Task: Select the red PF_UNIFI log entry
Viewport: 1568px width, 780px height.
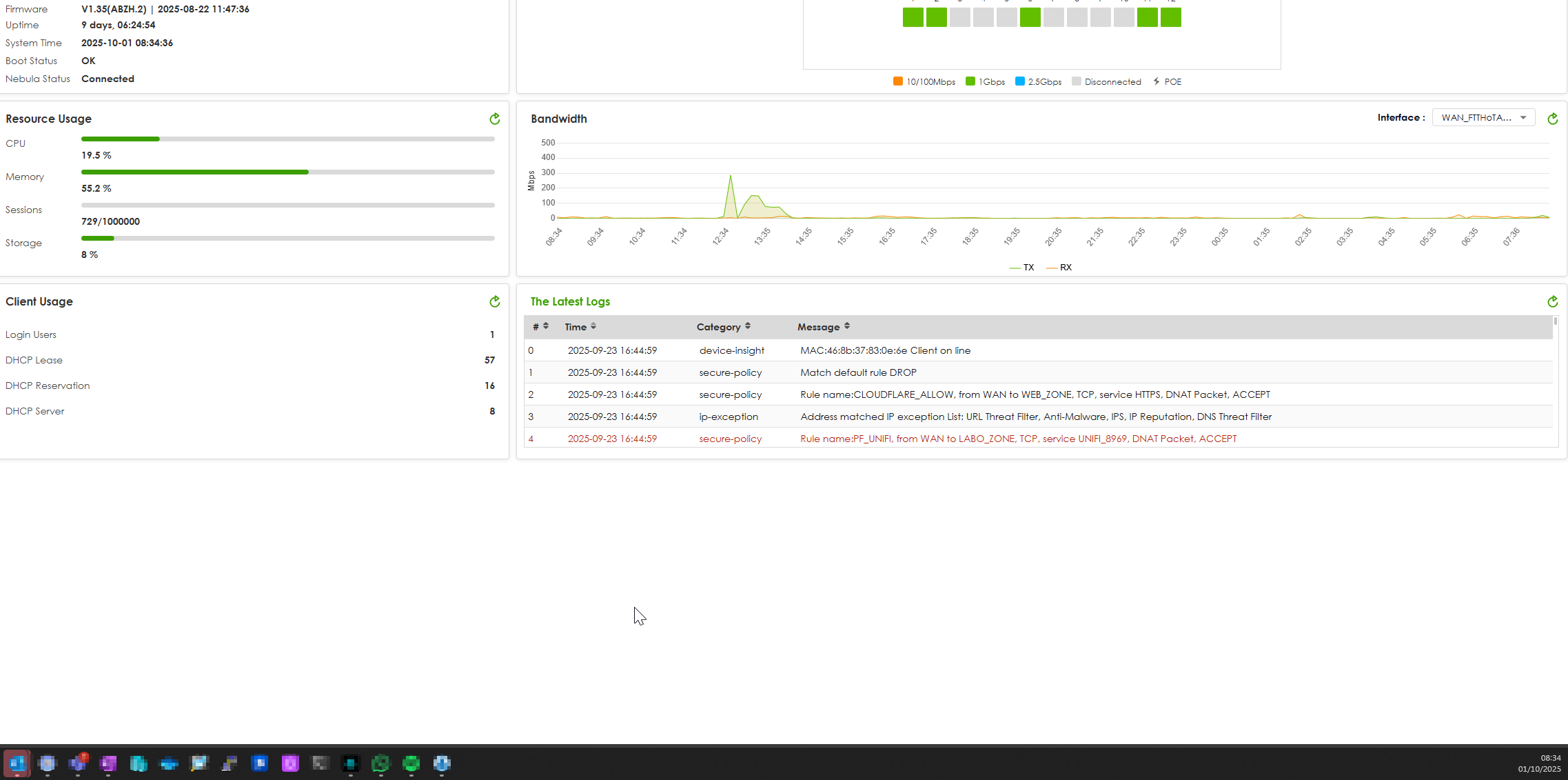Action: pos(1018,439)
